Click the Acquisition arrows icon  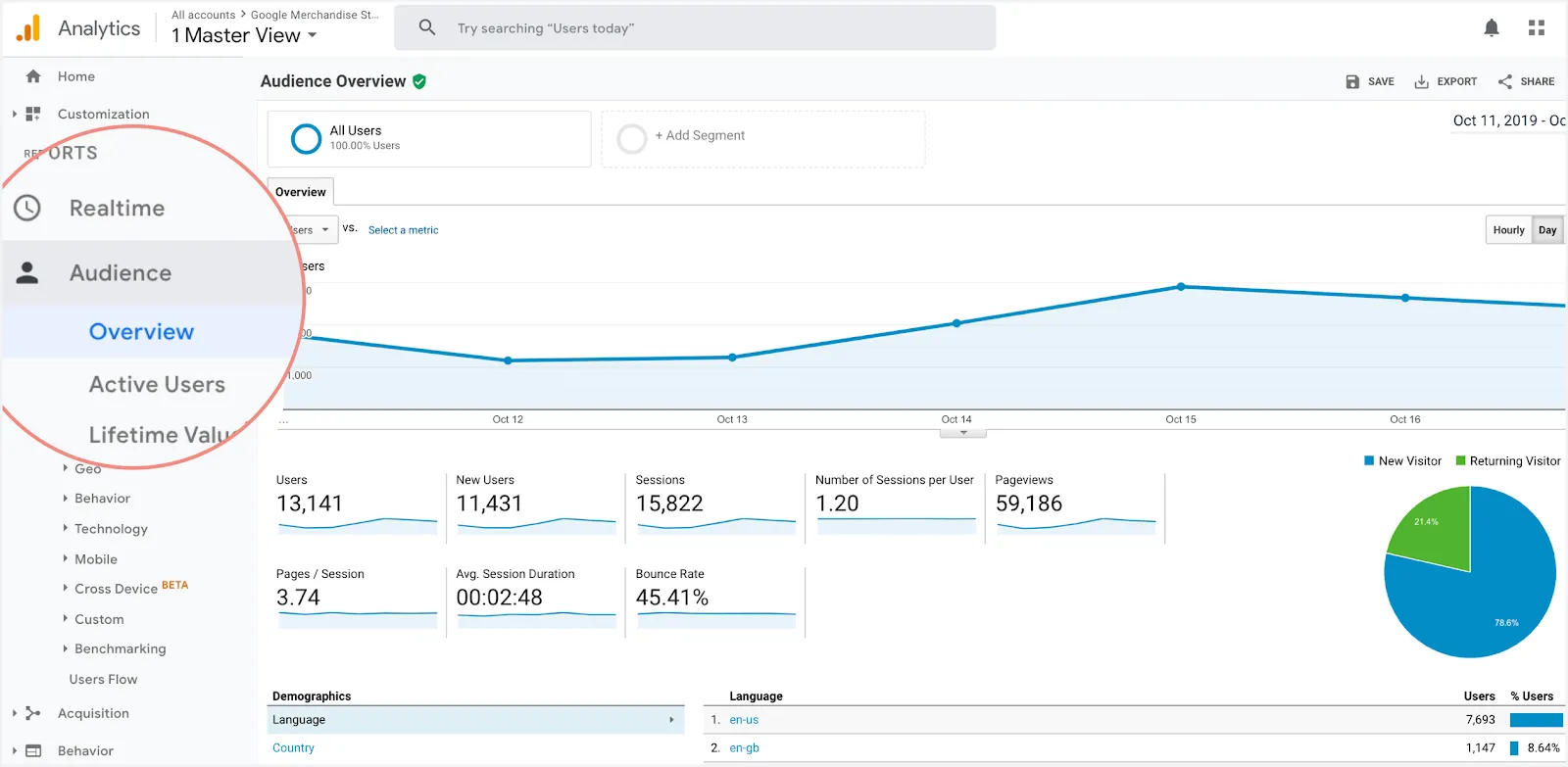pyautogui.click(x=32, y=713)
